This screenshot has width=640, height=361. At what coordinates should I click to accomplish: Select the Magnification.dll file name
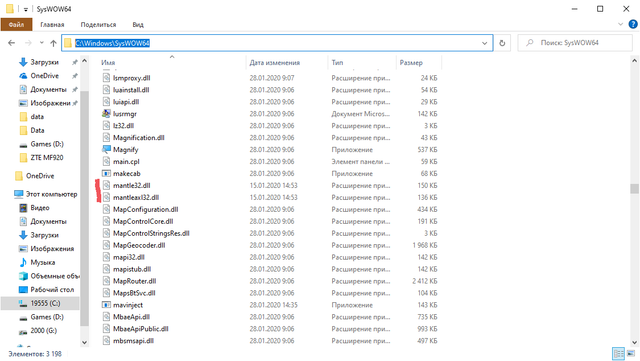coord(139,138)
